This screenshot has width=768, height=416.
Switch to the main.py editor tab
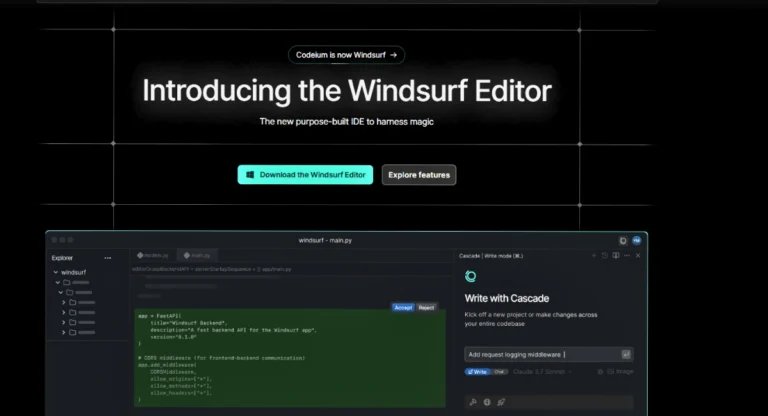[197, 255]
